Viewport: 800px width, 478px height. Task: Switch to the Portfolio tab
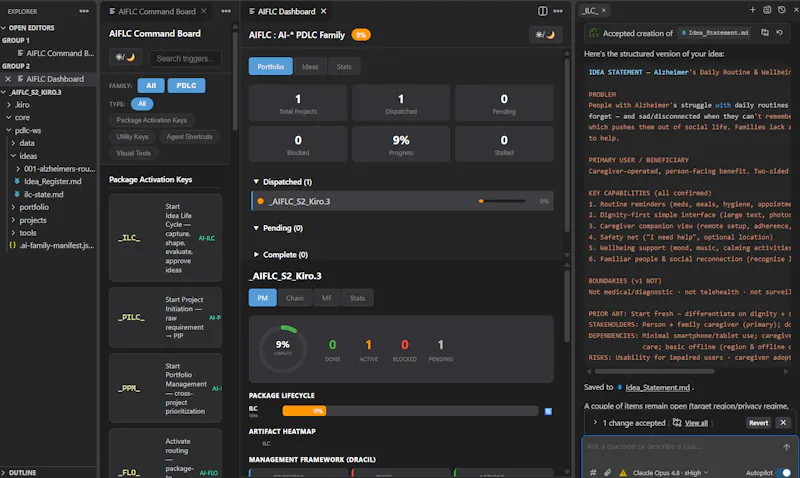click(x=270, y=66)
